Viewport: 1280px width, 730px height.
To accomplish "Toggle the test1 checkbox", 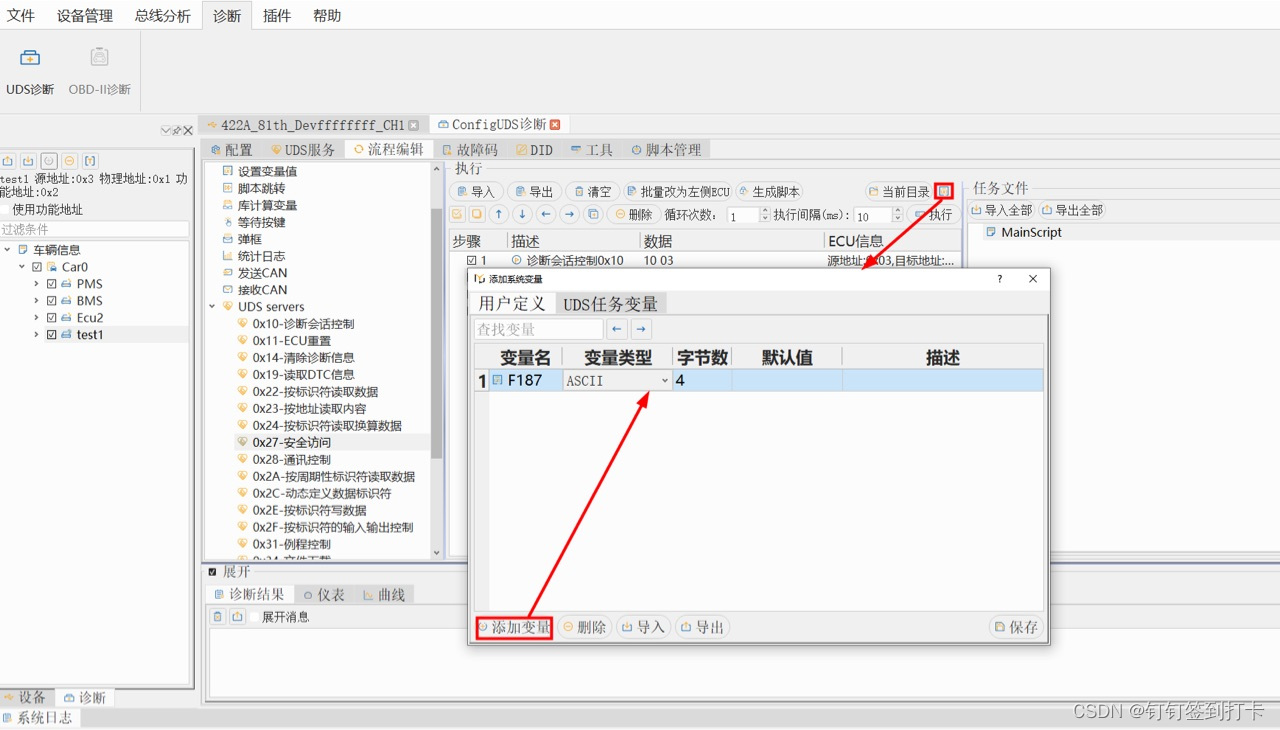I will click(x=52, y=335).
